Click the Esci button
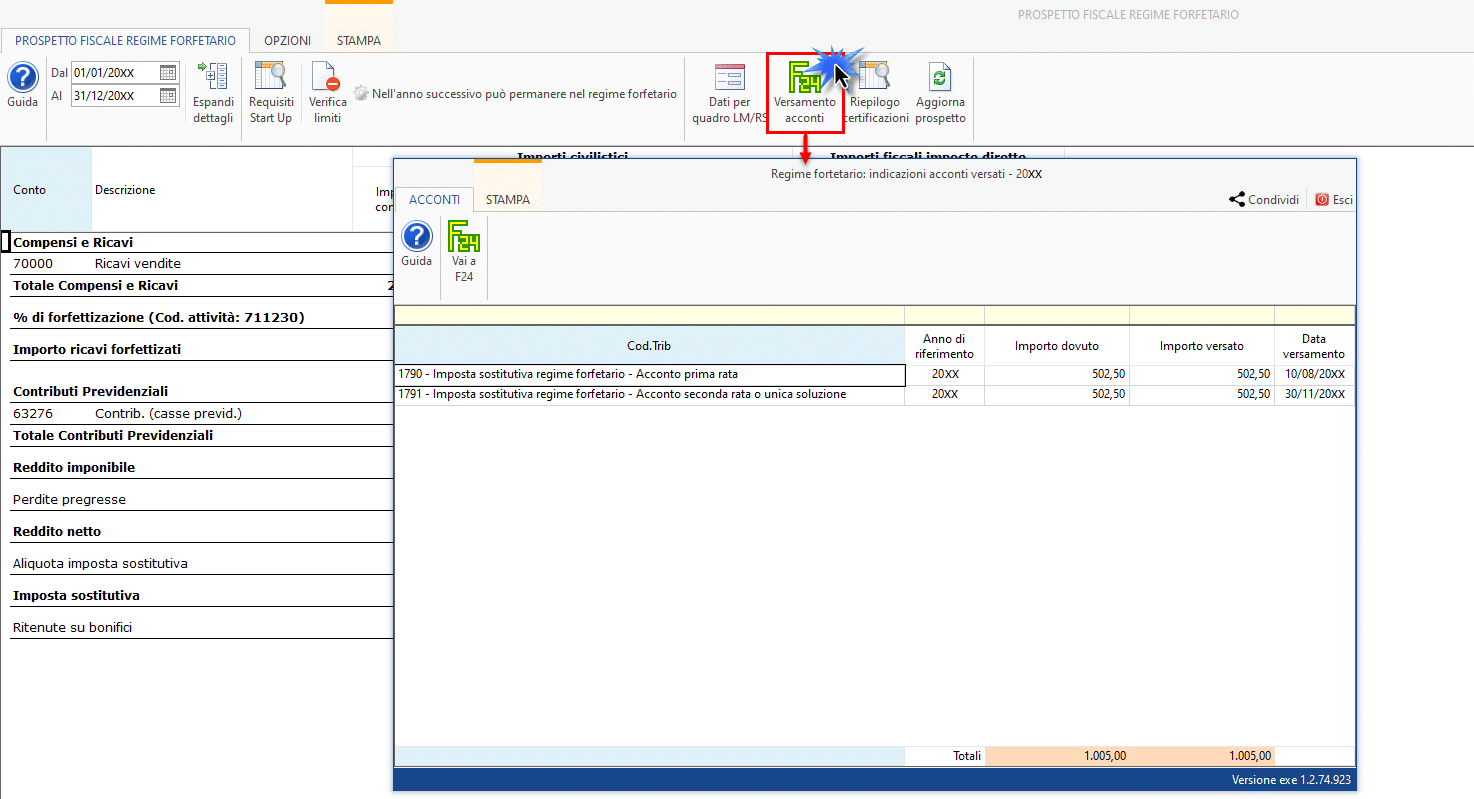The height and width of the screenshot is (799, 1474). click(1334, 199)
